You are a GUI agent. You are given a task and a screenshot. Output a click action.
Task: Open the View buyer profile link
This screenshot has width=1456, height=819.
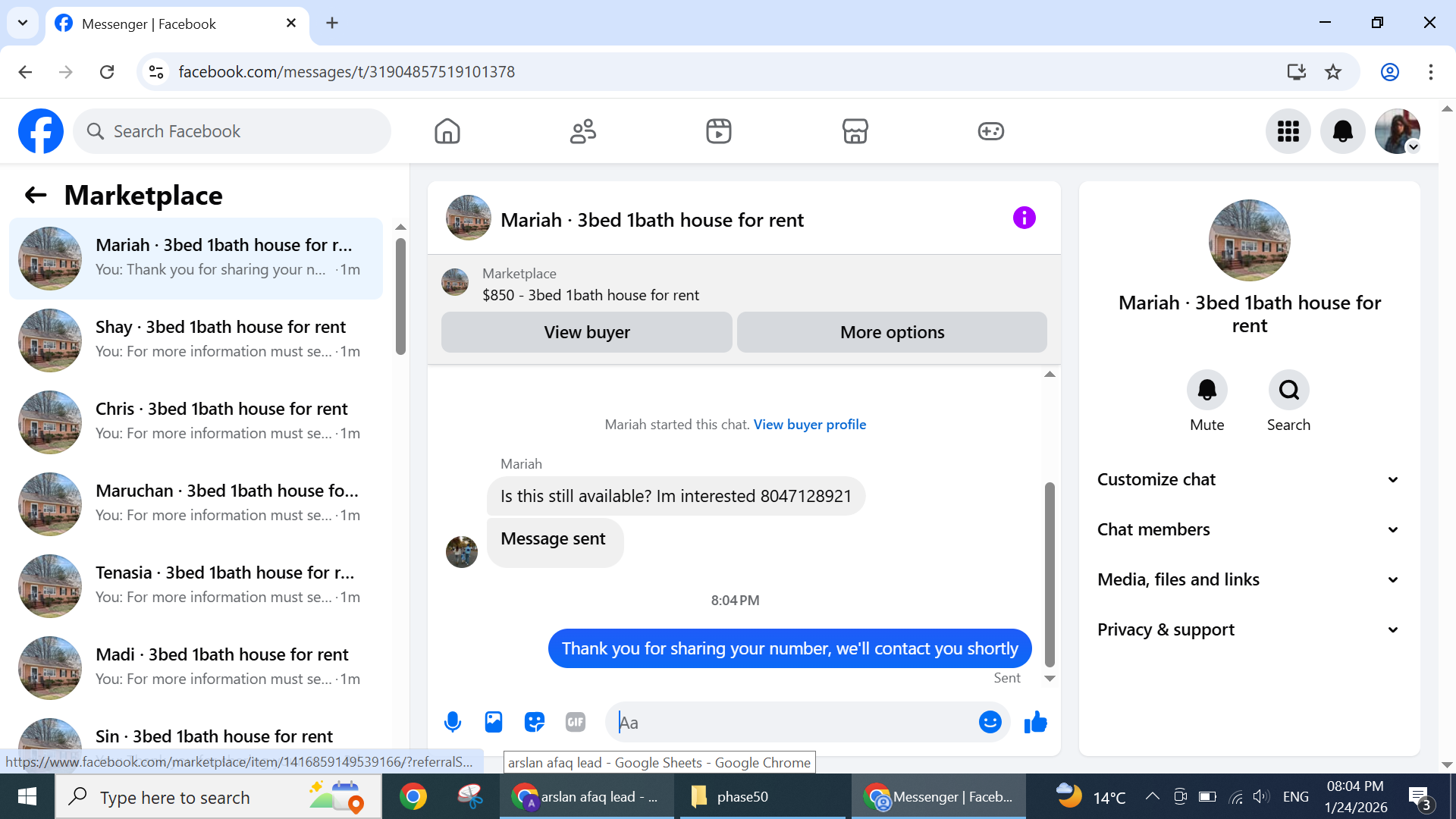tap(809, 425)
